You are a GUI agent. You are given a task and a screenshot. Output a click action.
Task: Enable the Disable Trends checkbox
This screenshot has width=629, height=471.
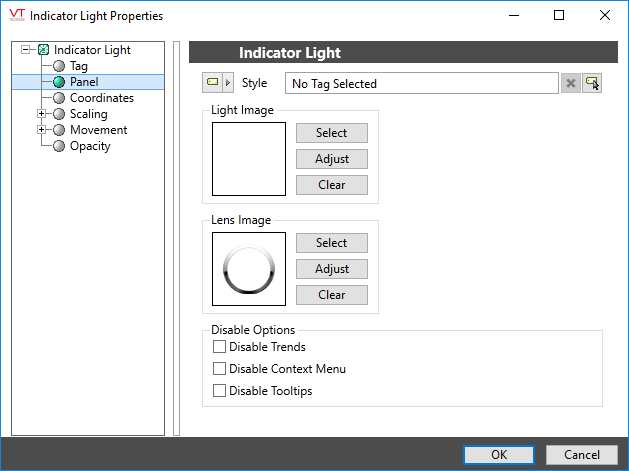220,347
